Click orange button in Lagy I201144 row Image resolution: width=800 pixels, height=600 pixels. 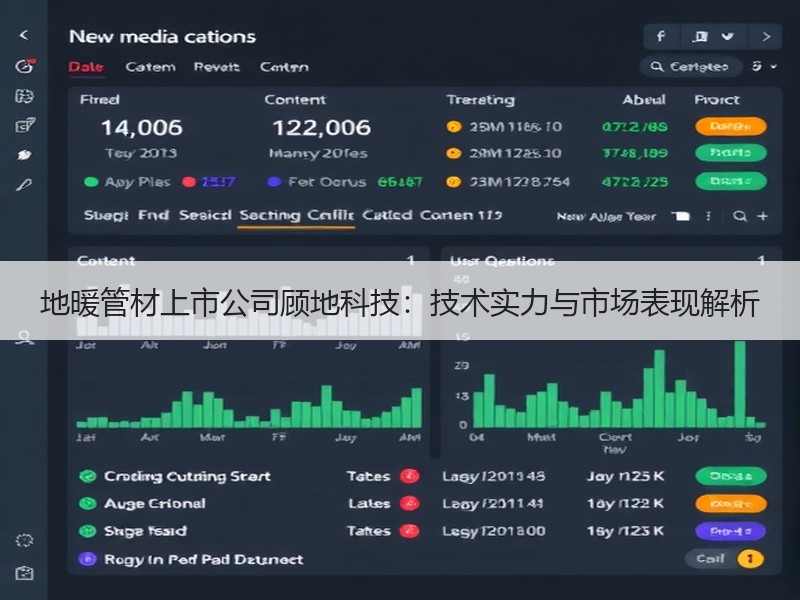(x=731, y=504)
